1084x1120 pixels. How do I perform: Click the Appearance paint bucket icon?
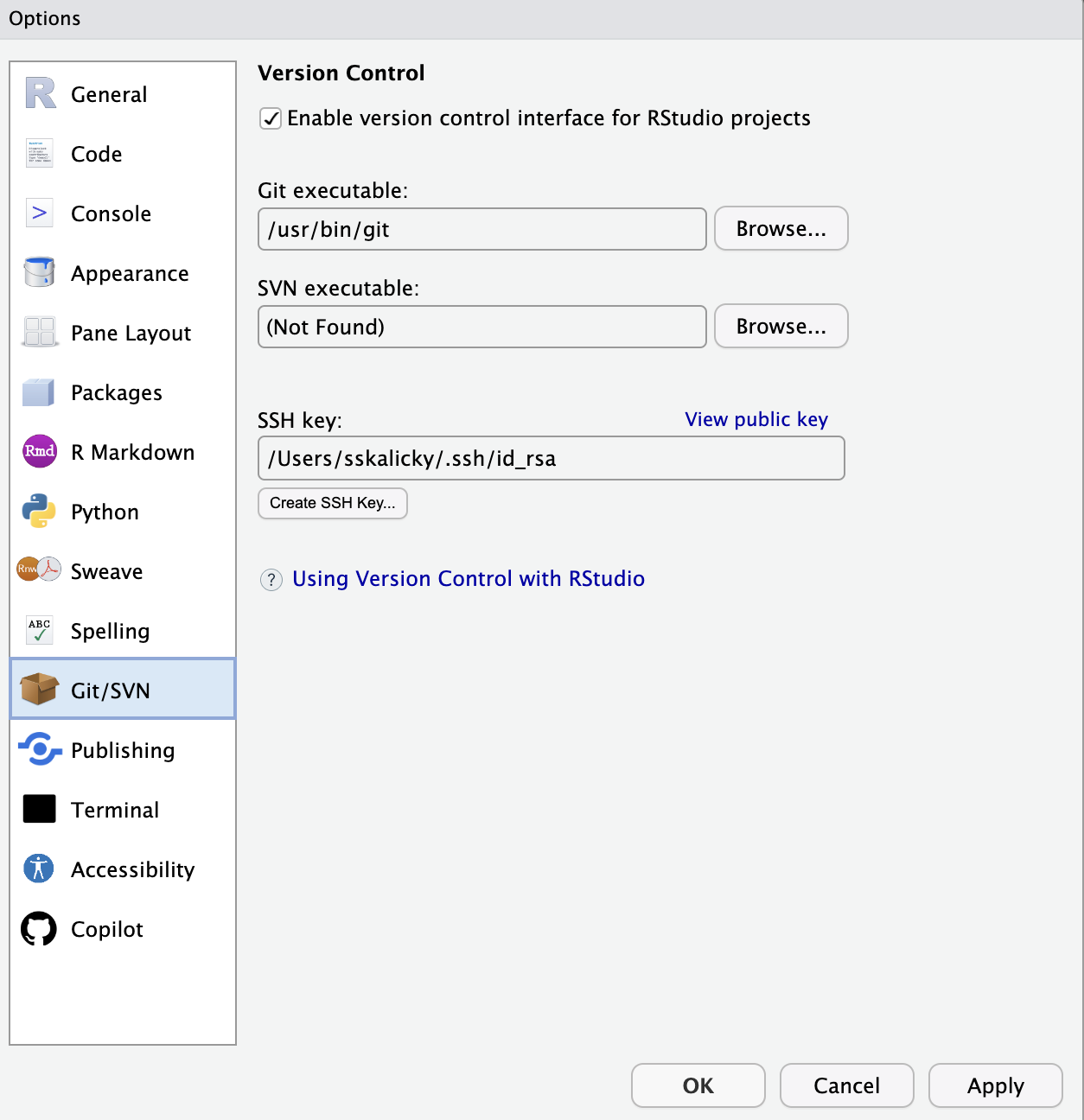[x=40, y=272]
